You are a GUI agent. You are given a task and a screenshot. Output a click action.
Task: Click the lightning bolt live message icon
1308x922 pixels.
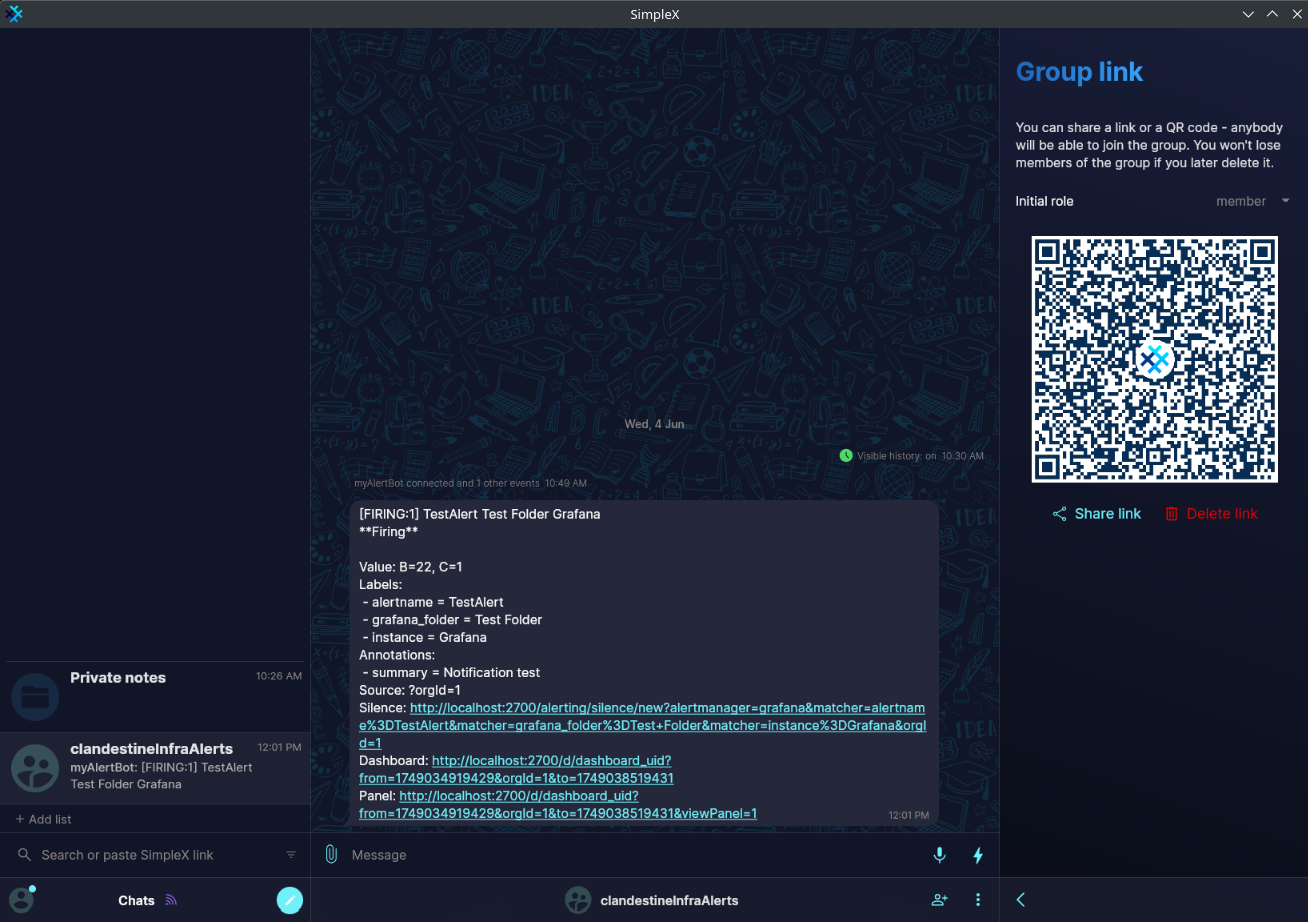978,855
